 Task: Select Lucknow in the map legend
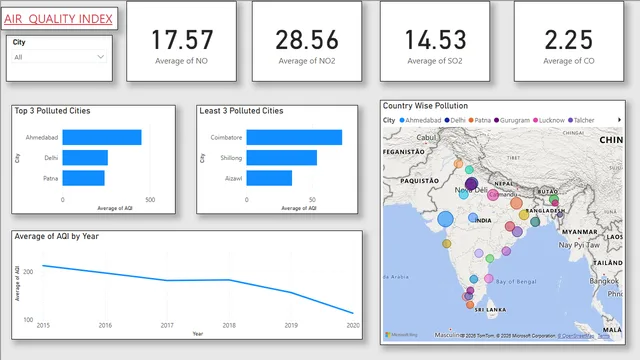(549, 120)
